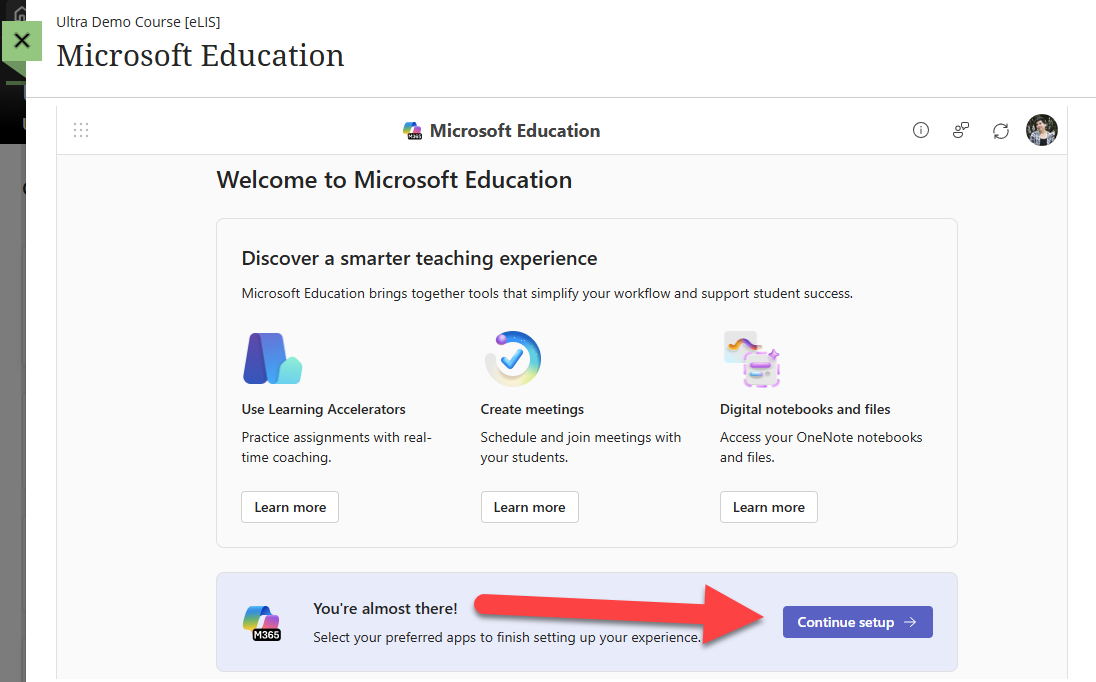Viewport: 1096px width, 682px height.
Task: Click the Microsoft Education header logo
Action: click(x=412, y=131)
